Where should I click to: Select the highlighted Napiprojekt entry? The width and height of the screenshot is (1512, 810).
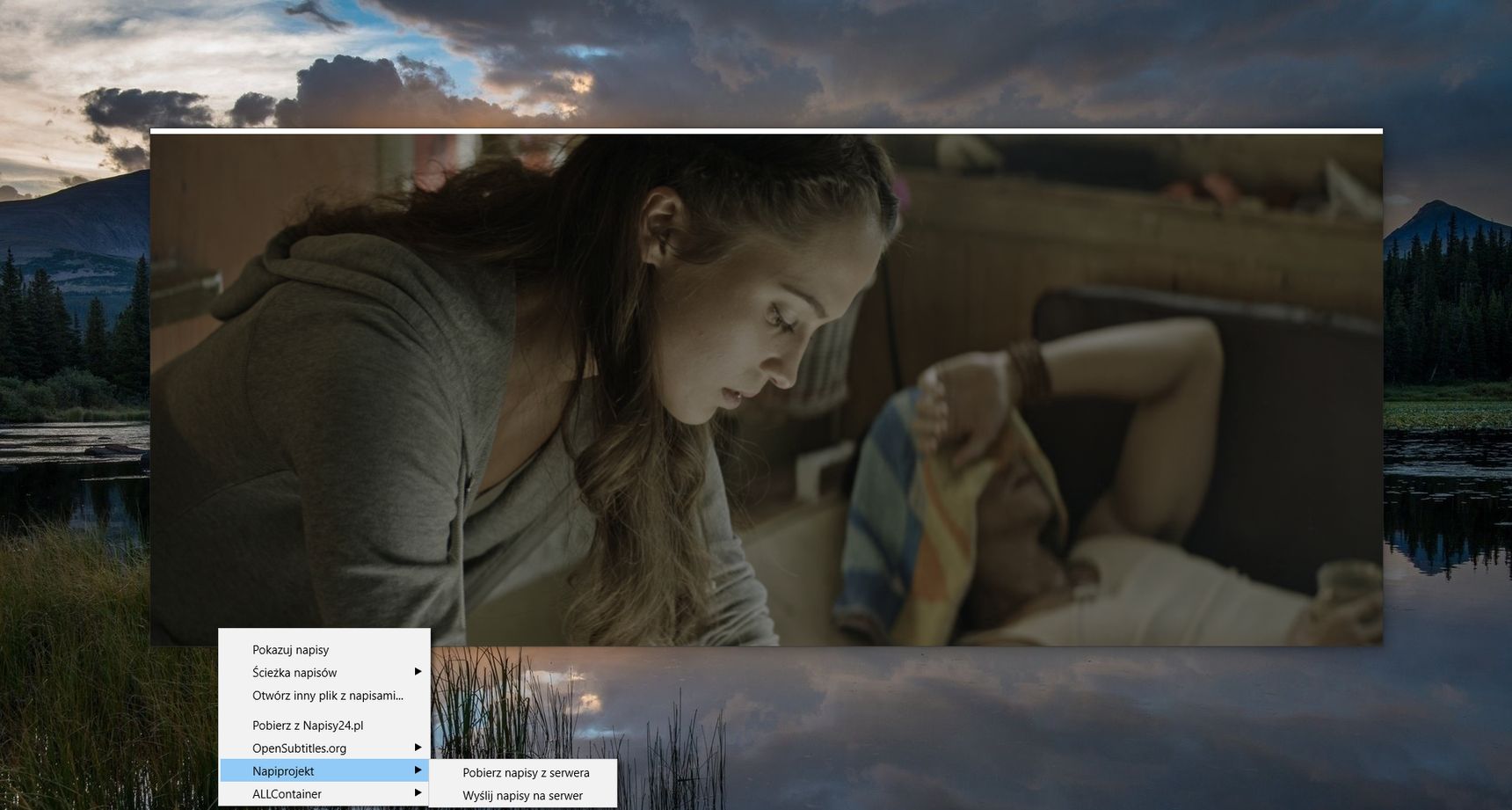point(324,771)
